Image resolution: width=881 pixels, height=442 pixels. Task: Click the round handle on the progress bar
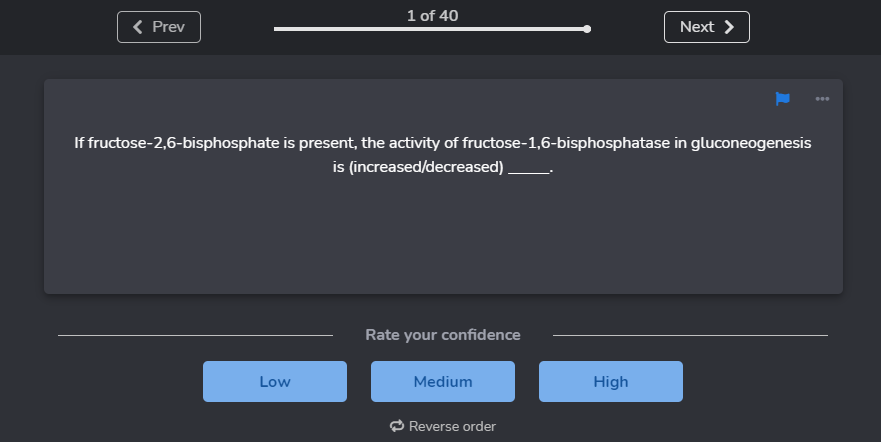587,29
